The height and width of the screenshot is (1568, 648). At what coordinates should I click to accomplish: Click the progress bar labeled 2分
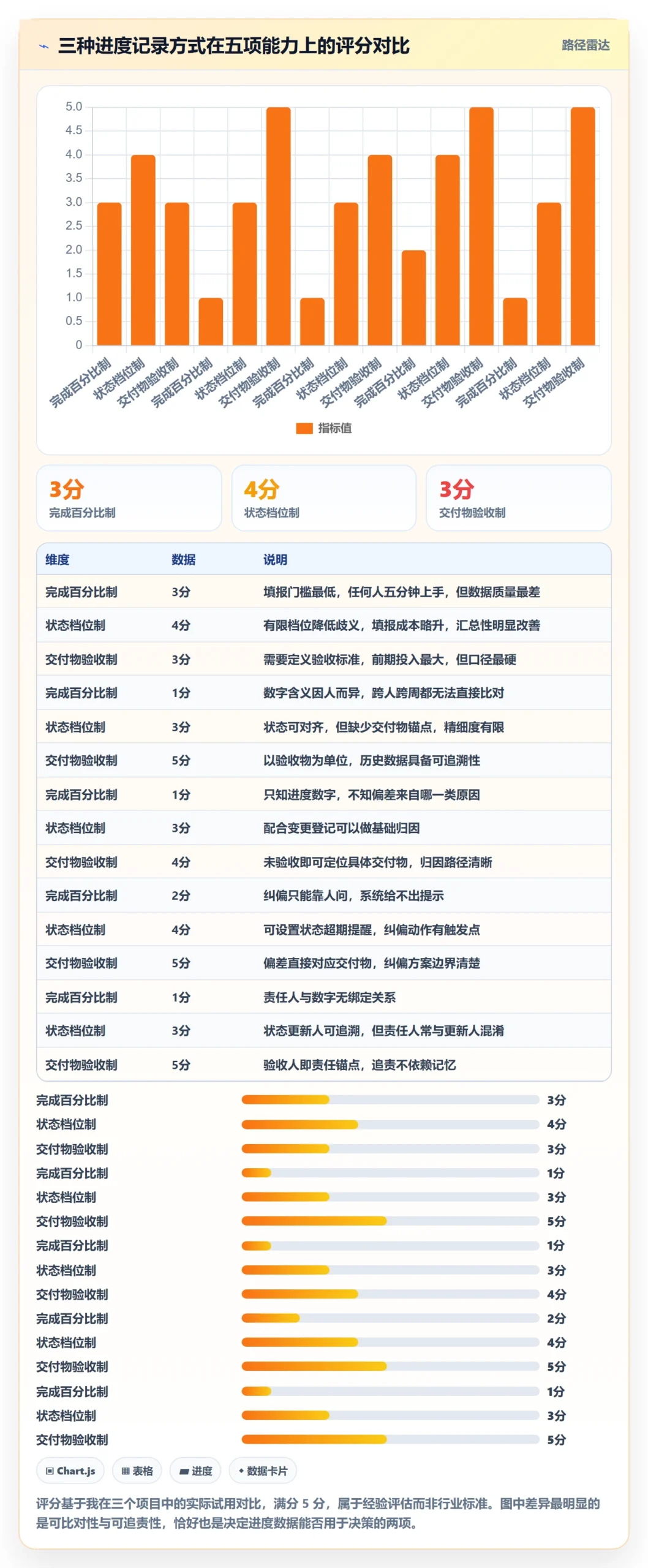[x=390, y=1318]
